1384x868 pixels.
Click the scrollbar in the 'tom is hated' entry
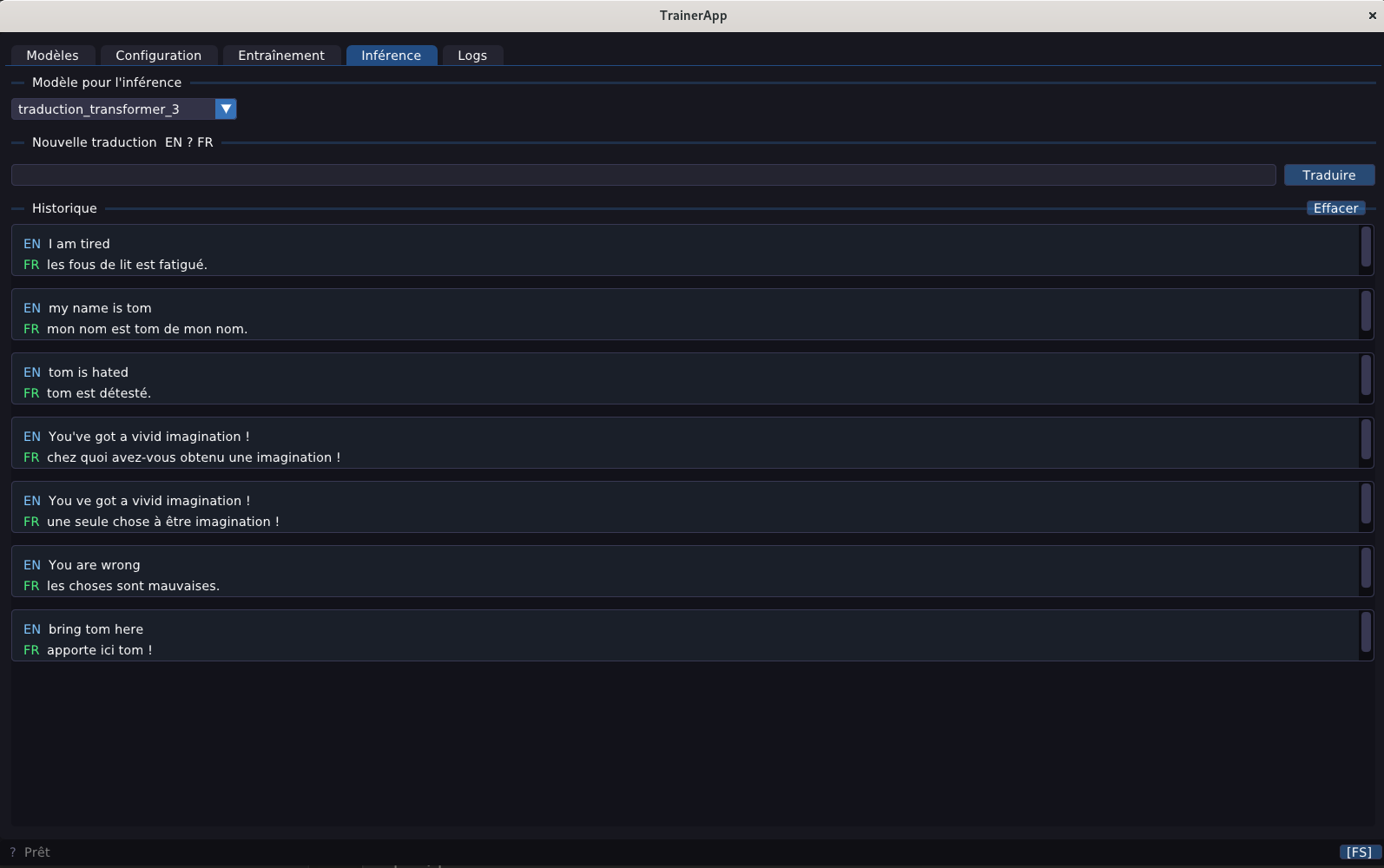[1366, 375]
